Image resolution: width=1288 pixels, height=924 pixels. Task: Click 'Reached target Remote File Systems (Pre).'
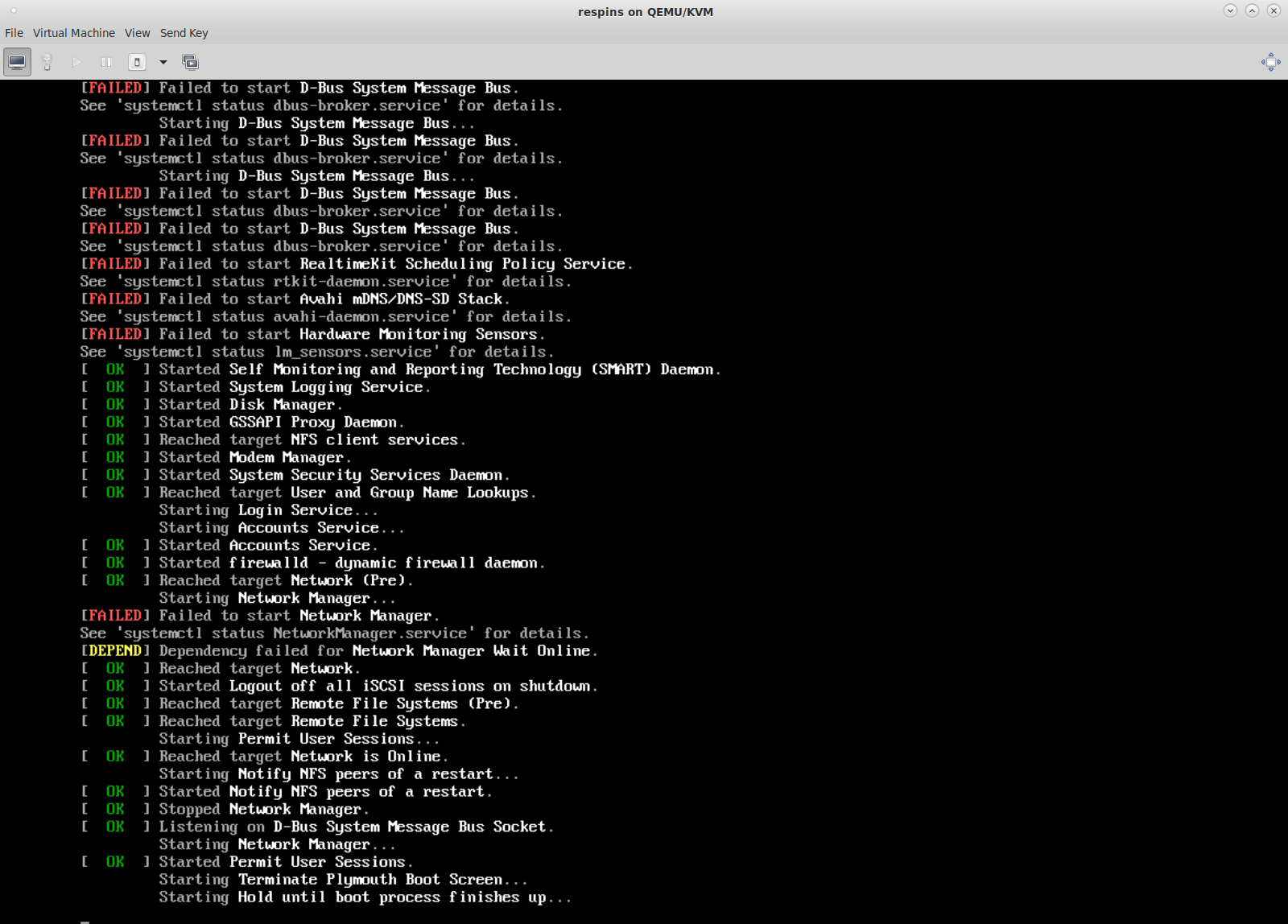339,704
